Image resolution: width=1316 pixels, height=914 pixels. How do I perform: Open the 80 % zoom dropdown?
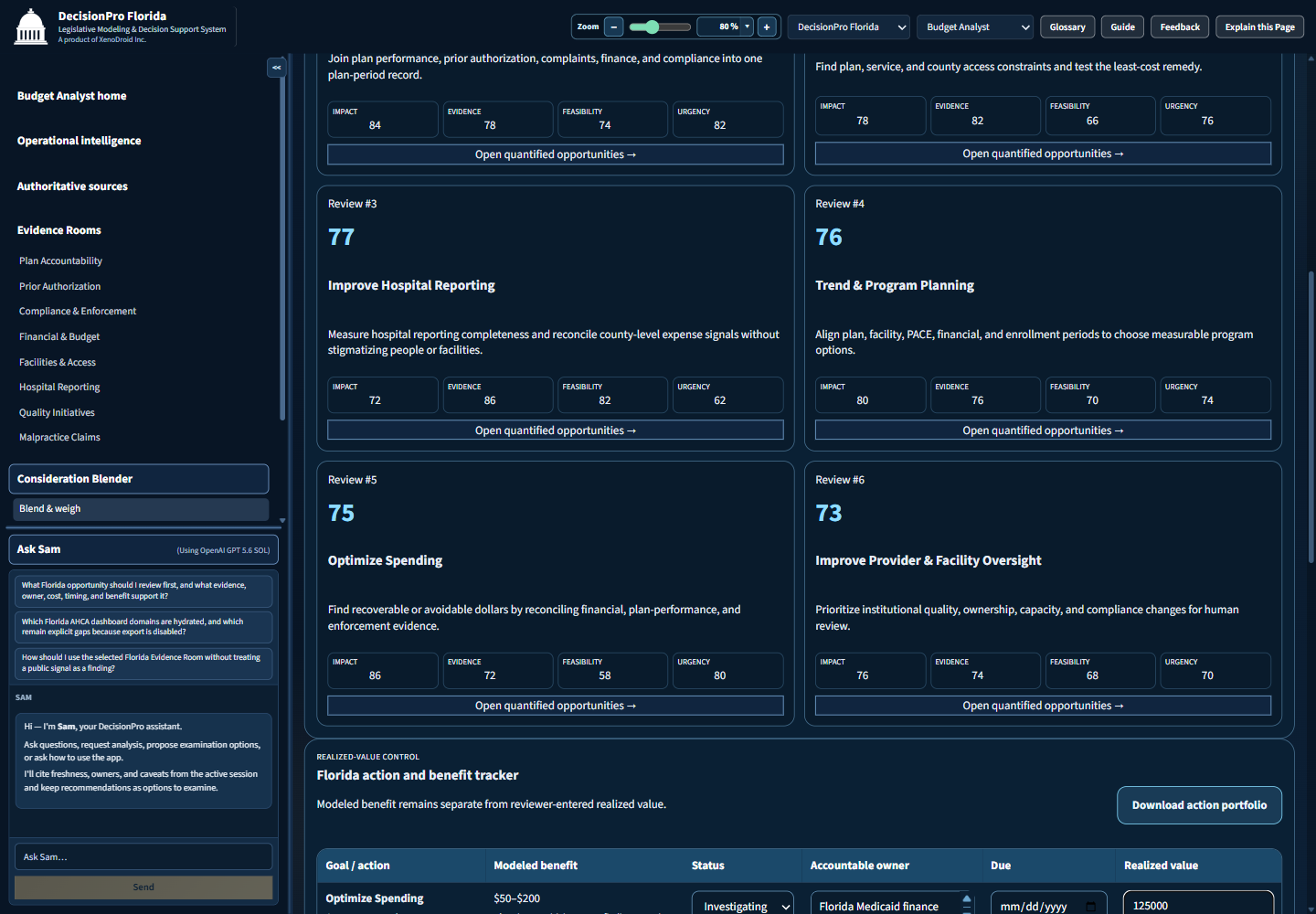point(726,27)
